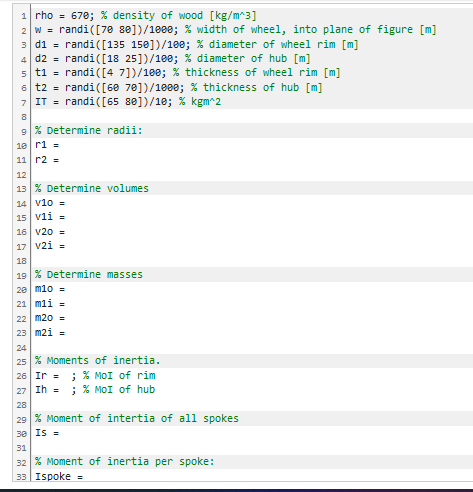The height and width of the screenshot is (492, 473).
Task: Click line number 12 in gutter
Action: pos(22,175)
